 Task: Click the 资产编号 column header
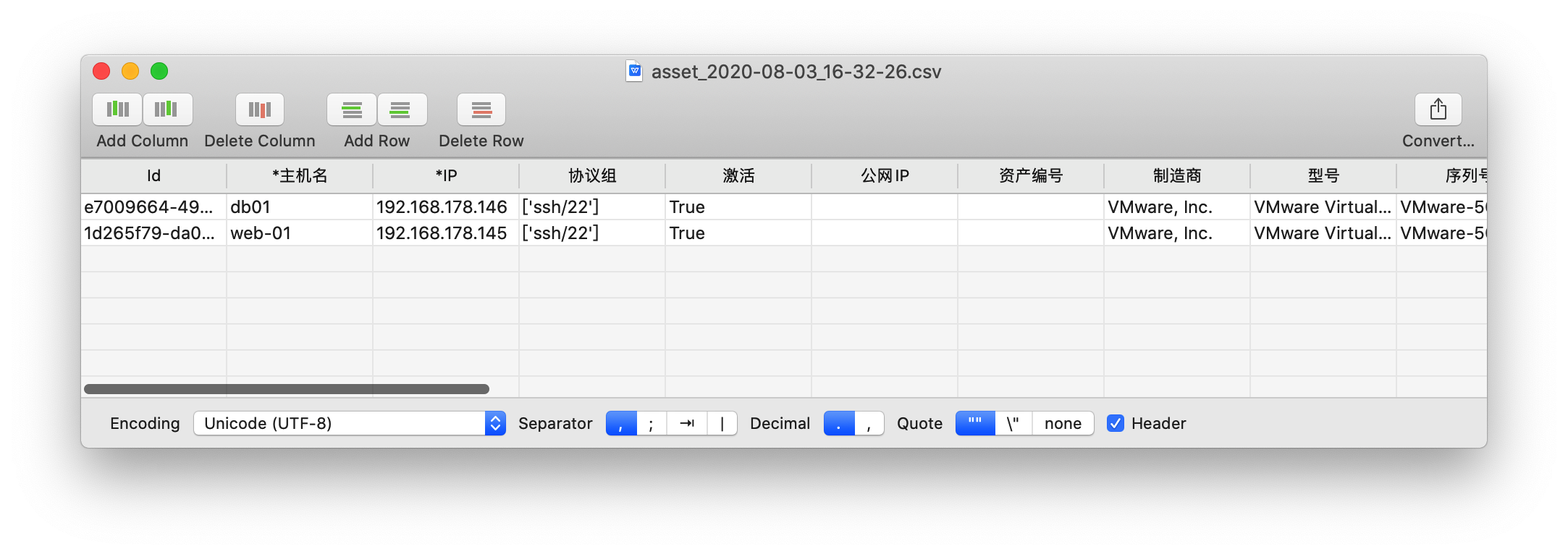(x=1031, y=176)
